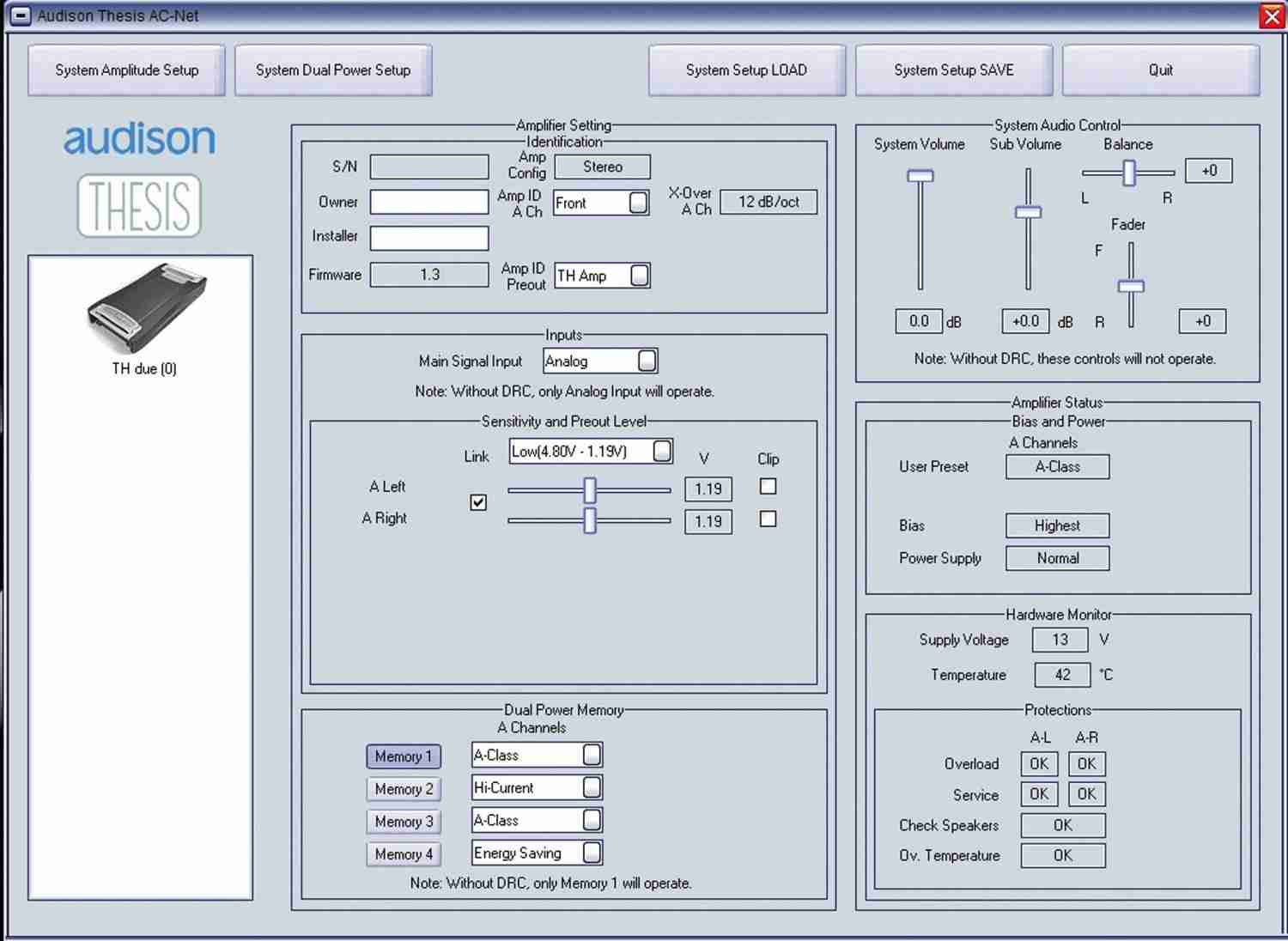
Task: Click Service A-R OK indicator
Action: click(x=1086, y=794)
